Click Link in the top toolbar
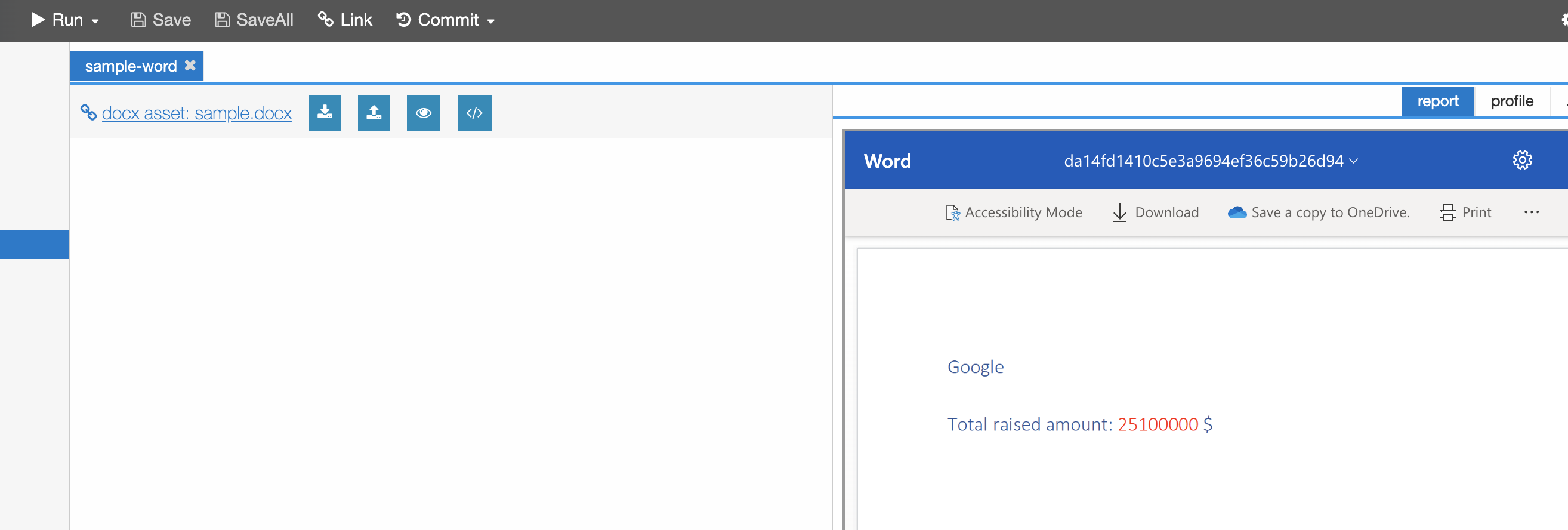The height and width of the screenshot is (530, 1568). pos(345,20)
